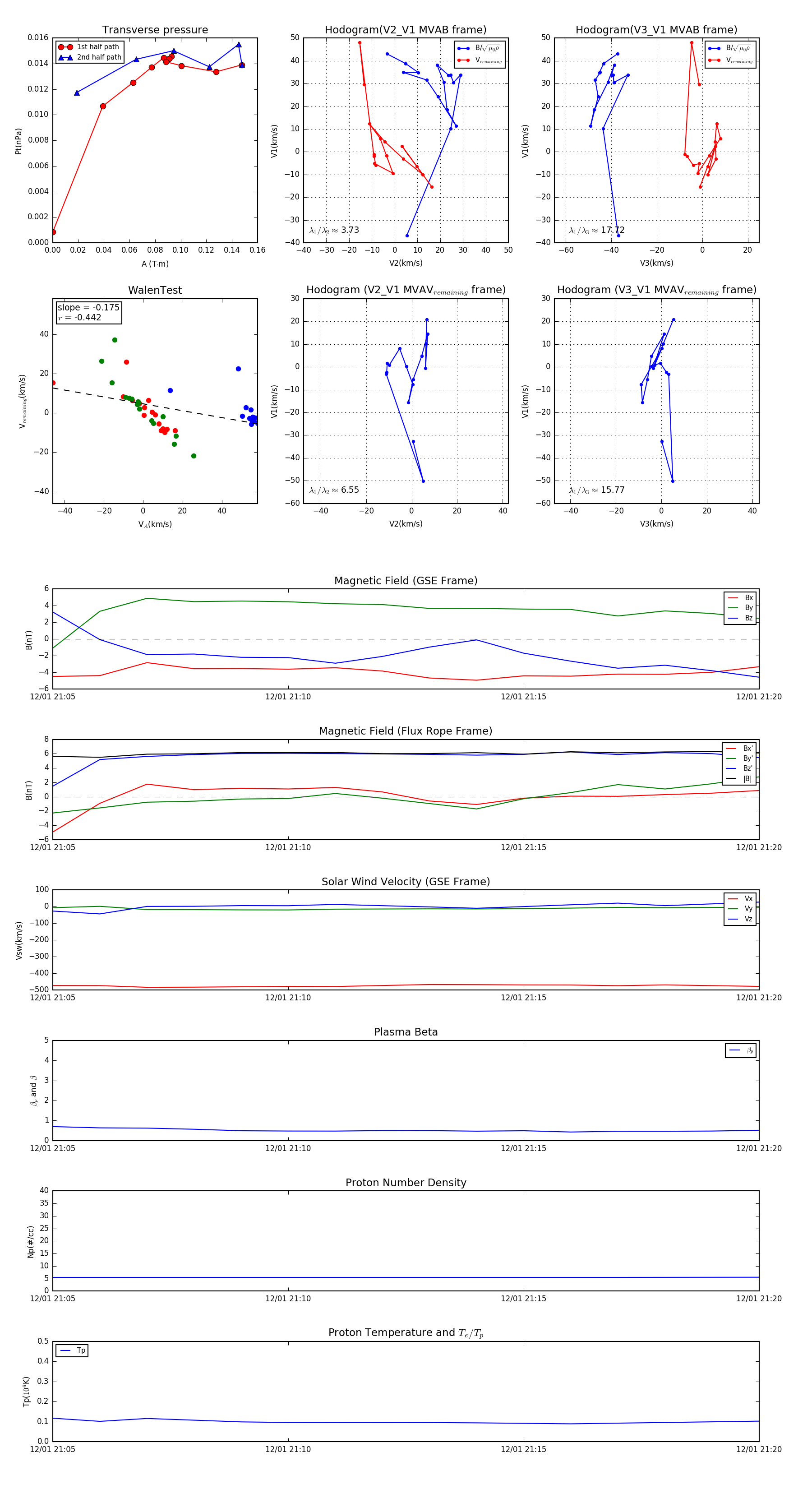Select the Vz legend entry

(740, 919)
